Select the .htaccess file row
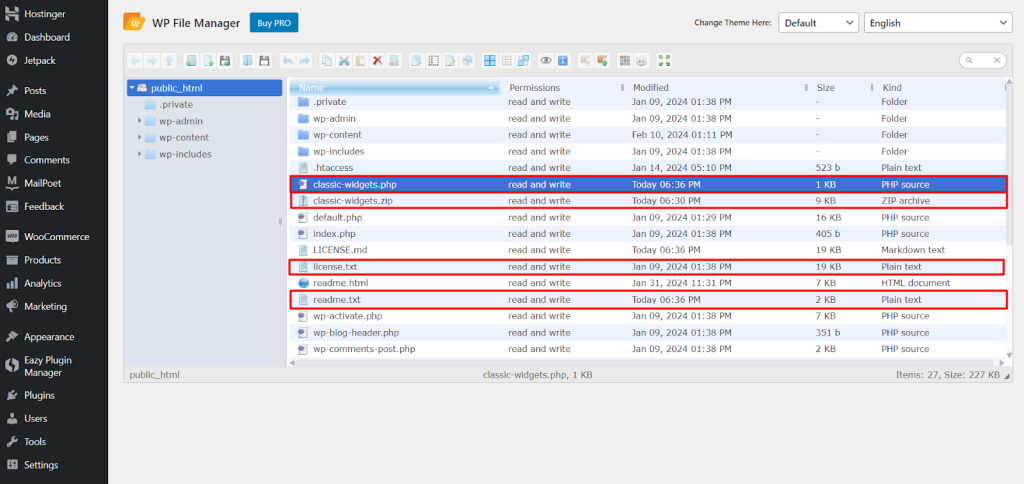 [x=648, y=168]
